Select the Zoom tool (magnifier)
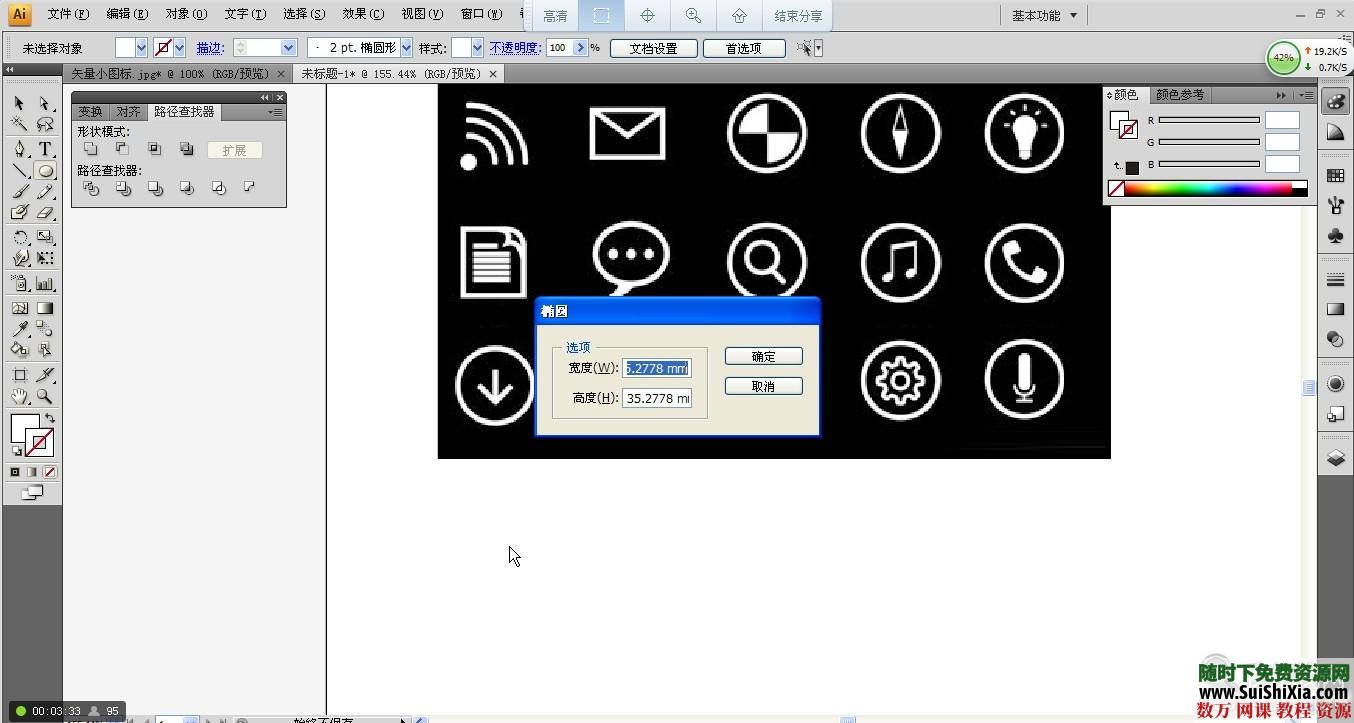 point(45,397)
